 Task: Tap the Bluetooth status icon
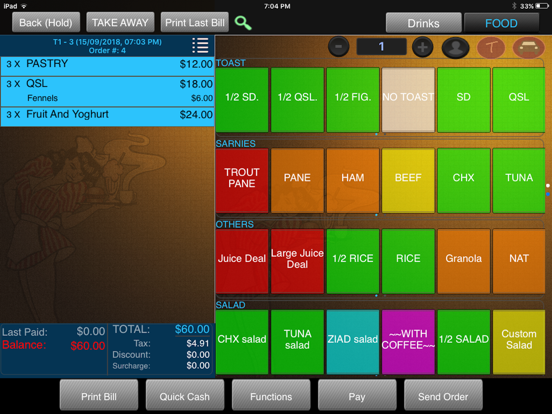click(514, 6)
